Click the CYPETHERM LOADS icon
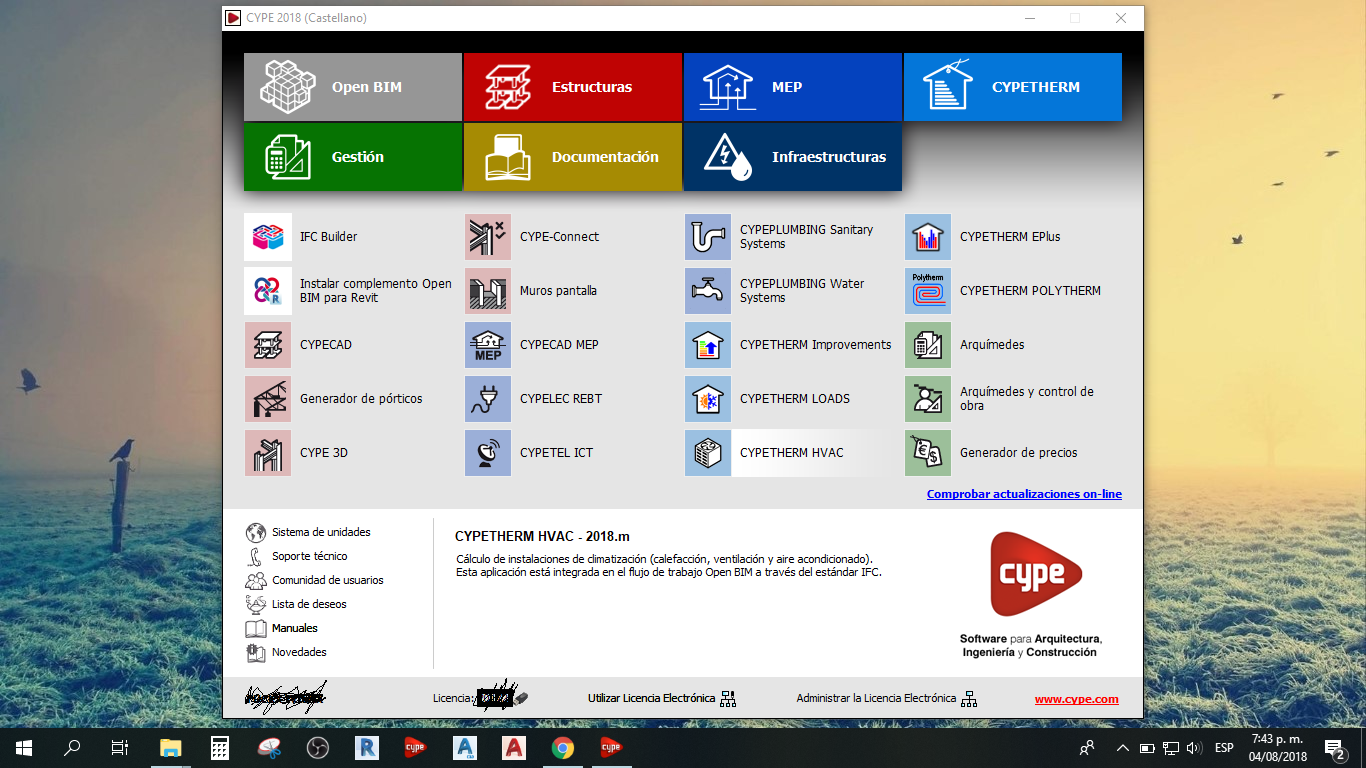The height and width of the screenshot is (768, 1366). click(x=708, y=399)
